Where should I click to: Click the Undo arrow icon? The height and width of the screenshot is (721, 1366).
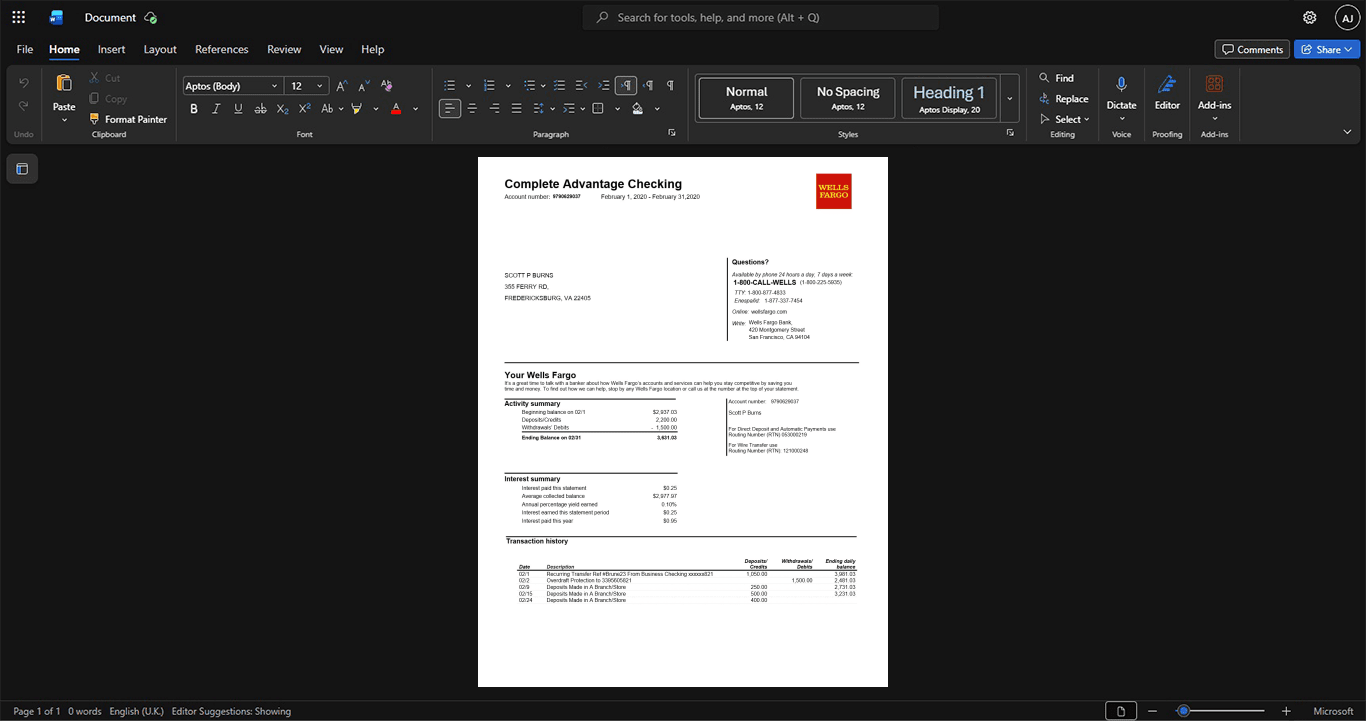tap(24, 82)
